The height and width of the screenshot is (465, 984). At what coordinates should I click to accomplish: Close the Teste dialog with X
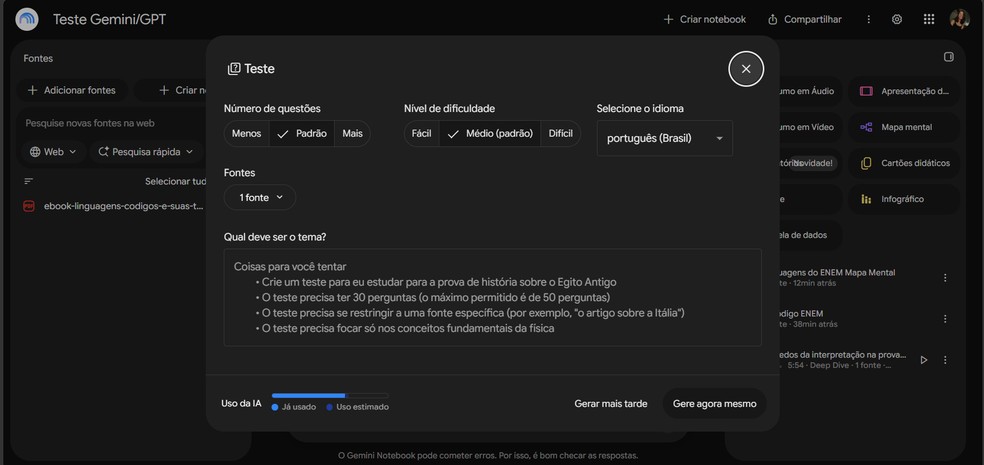(746, 69)
